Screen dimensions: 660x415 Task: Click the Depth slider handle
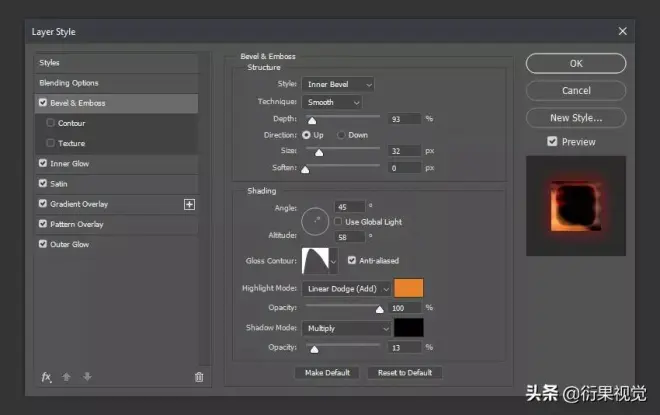(x=312, y=121)
